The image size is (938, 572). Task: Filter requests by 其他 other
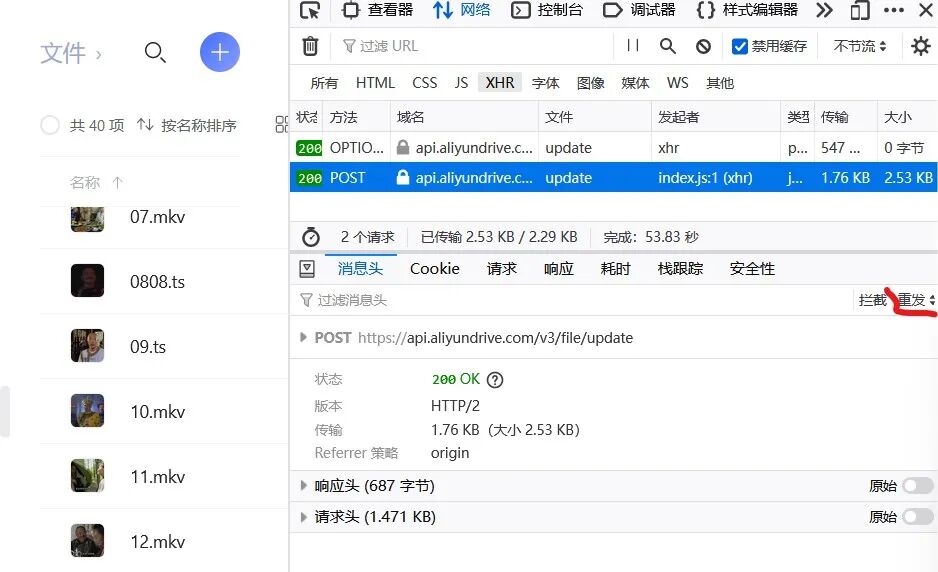tap(720, 83)
